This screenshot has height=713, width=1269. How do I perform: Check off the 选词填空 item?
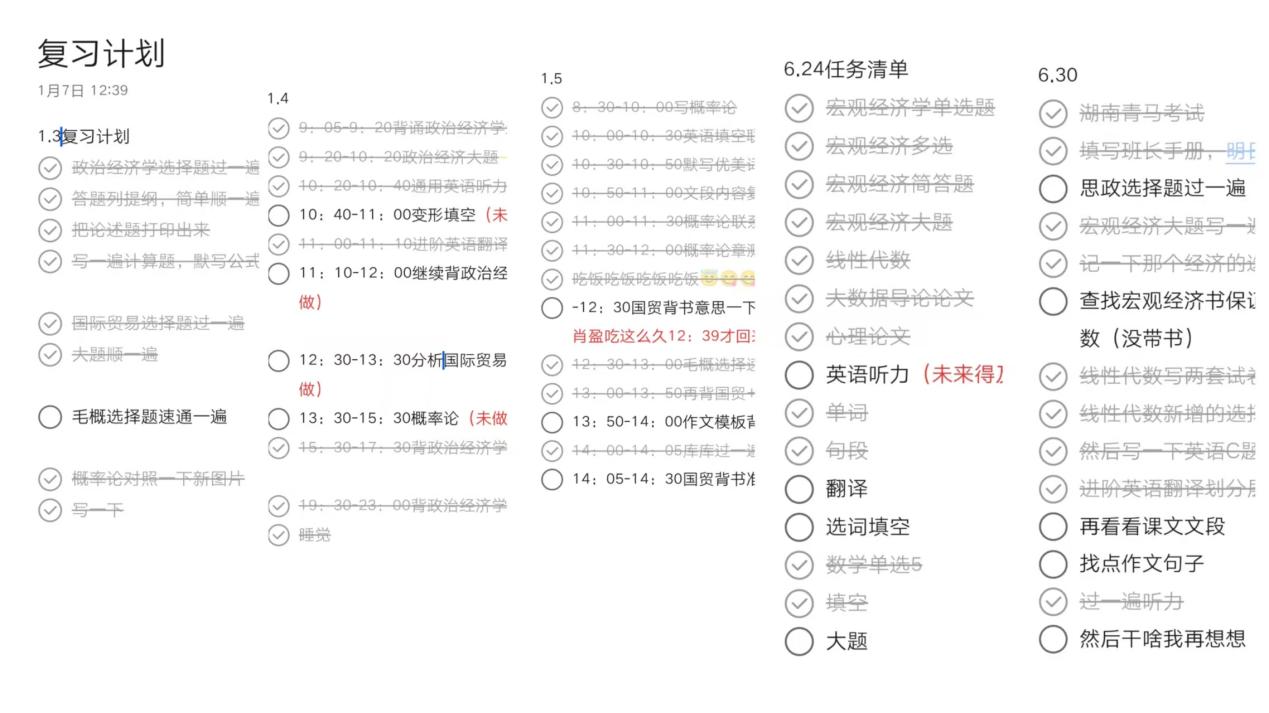(x=799, y=527)
